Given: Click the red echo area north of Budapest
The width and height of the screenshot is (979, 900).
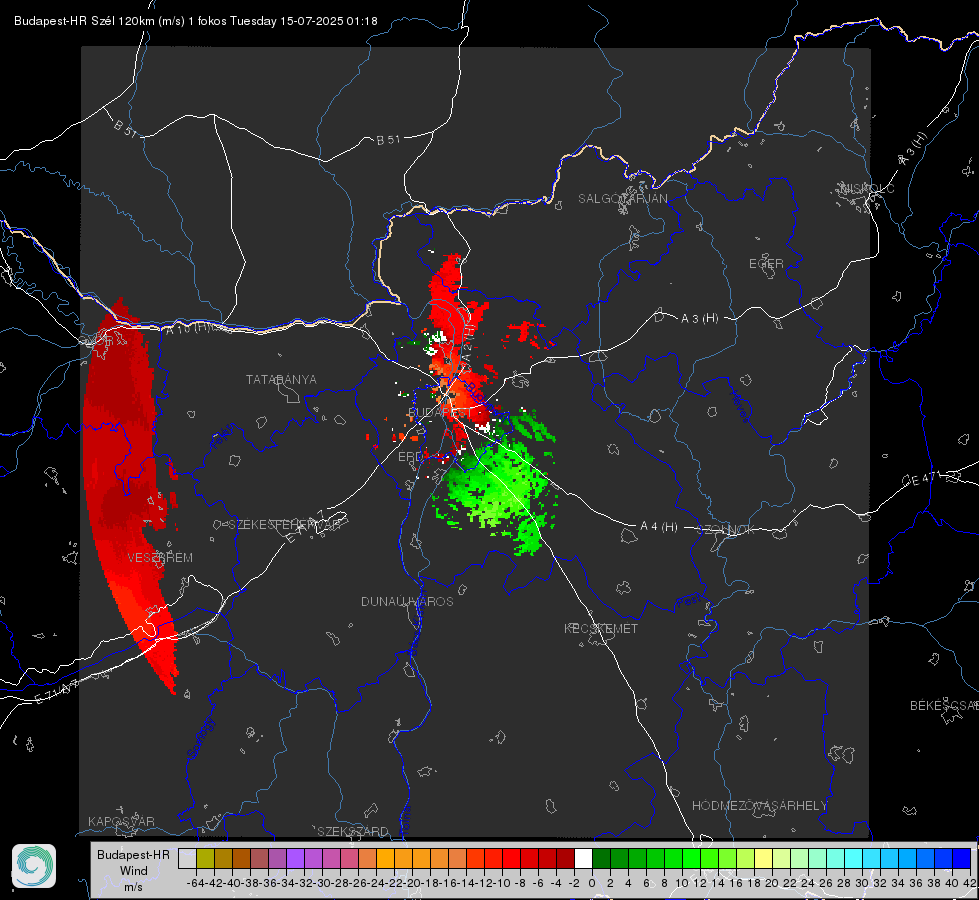Looking at the screenshot, I should tap(448, 306).
